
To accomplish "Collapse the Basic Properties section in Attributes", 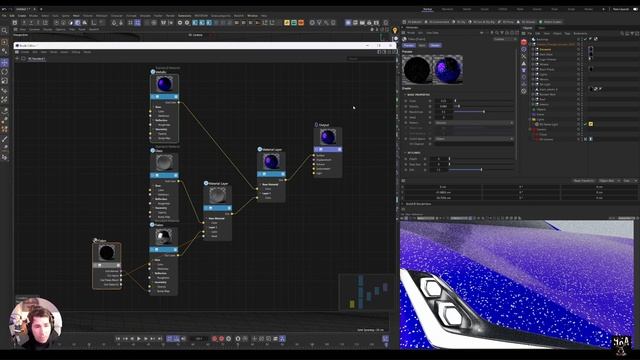I will coord(405,95).
